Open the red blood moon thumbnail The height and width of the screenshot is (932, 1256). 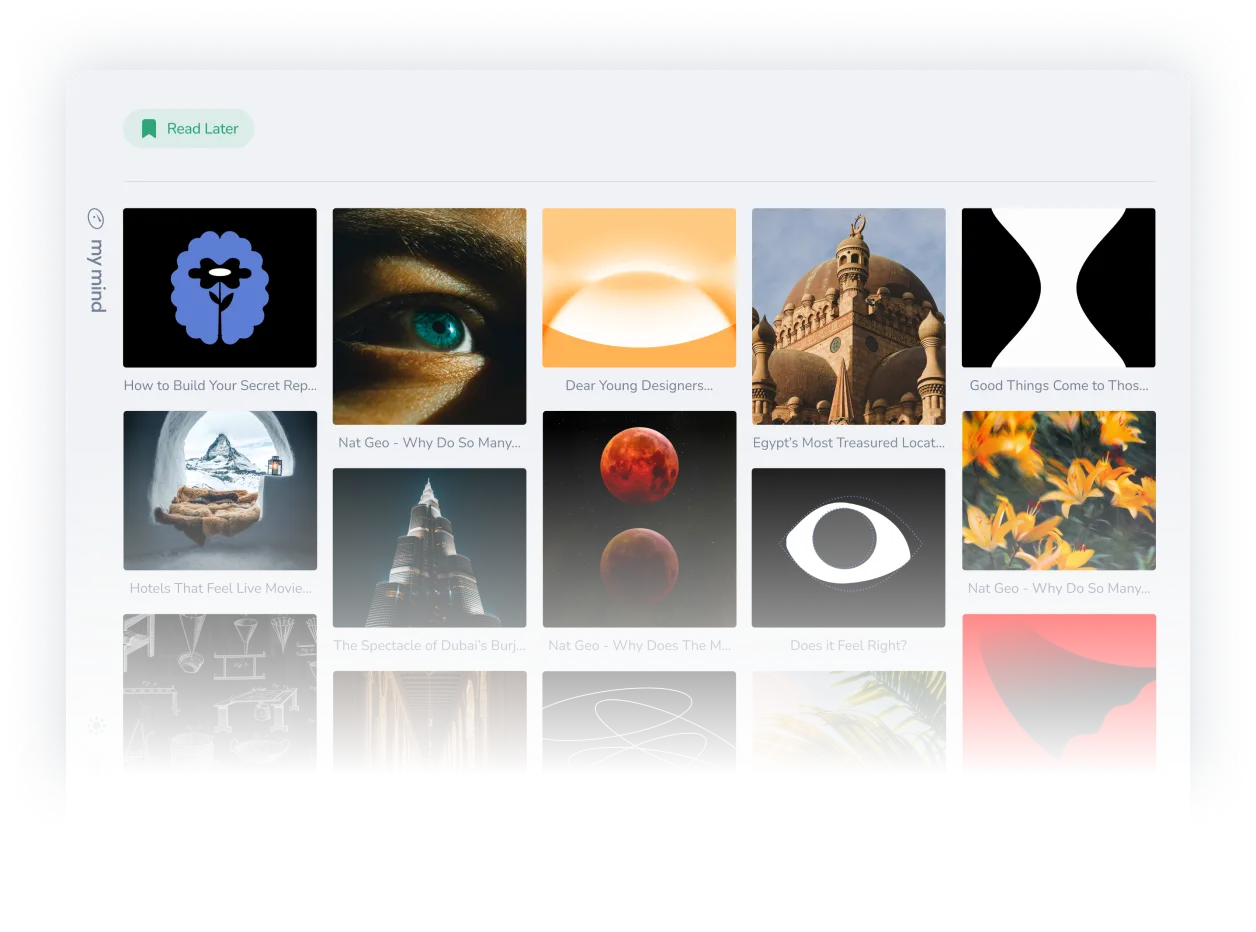click(639, 519)
